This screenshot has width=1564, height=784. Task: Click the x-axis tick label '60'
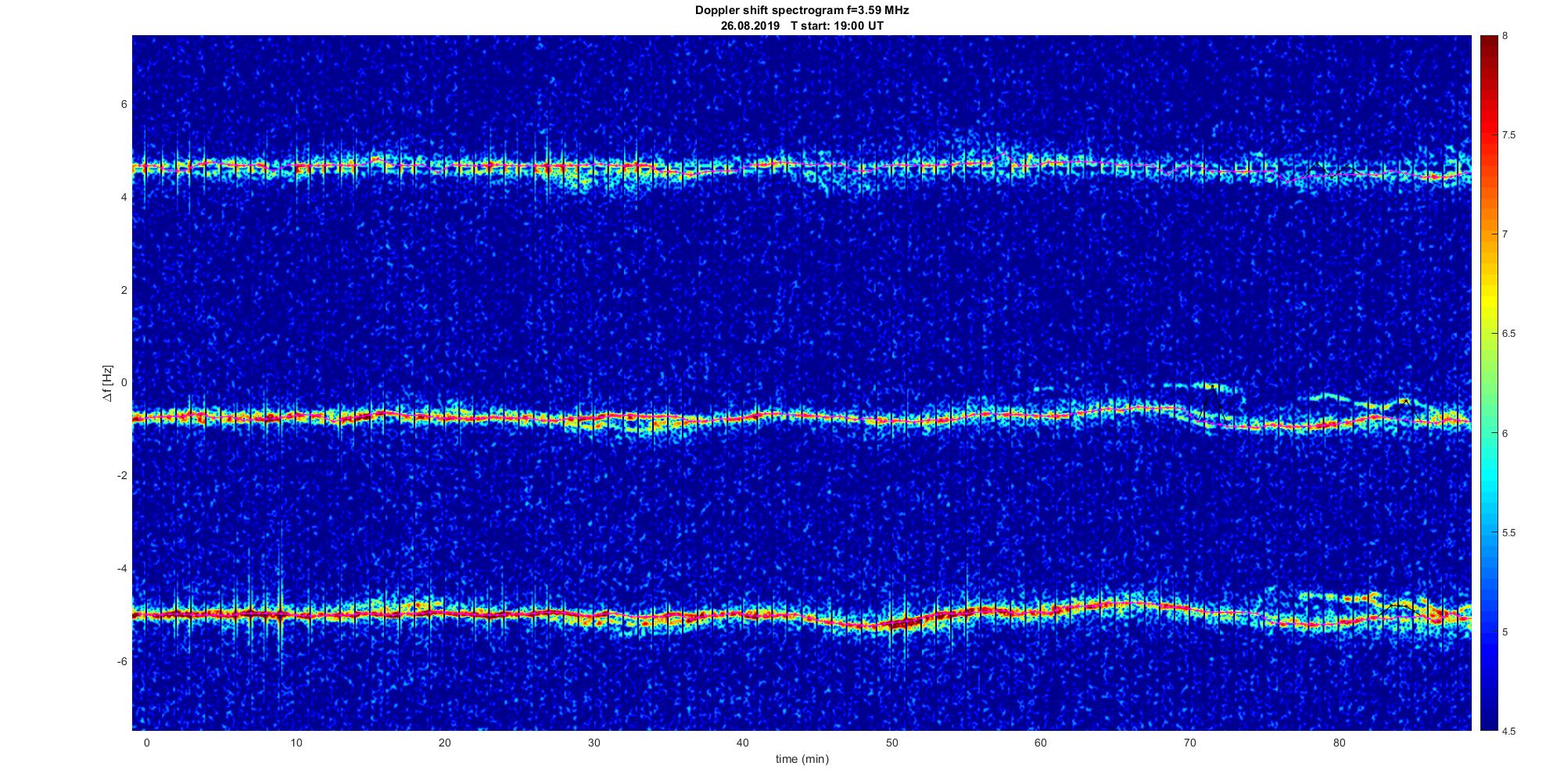point(1041,743)
